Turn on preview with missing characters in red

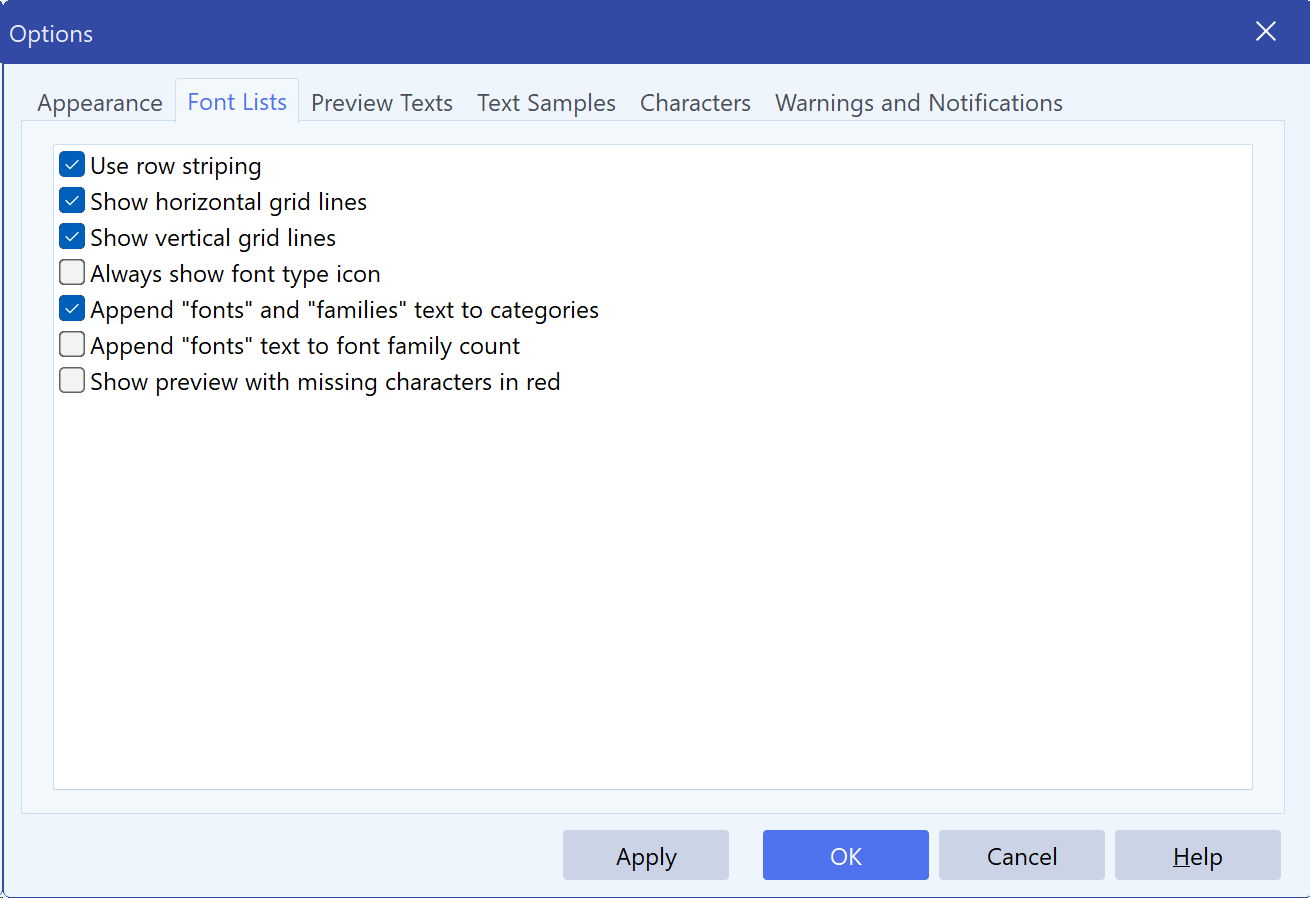coord(71,380)
